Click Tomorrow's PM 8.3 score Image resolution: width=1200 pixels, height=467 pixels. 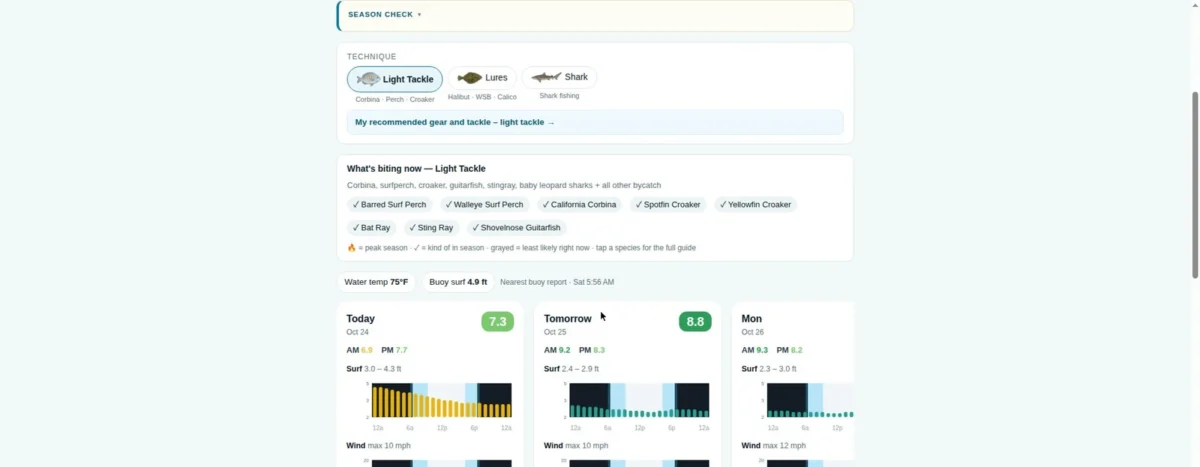593,350
